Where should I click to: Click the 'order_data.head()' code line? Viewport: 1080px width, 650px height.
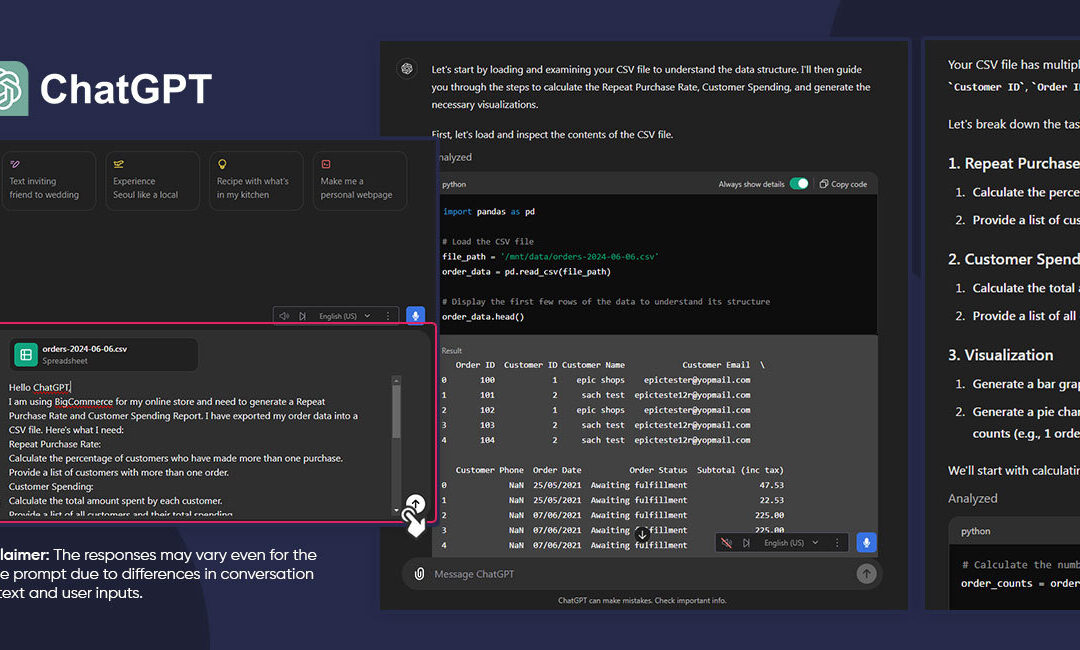click(483, 317)
